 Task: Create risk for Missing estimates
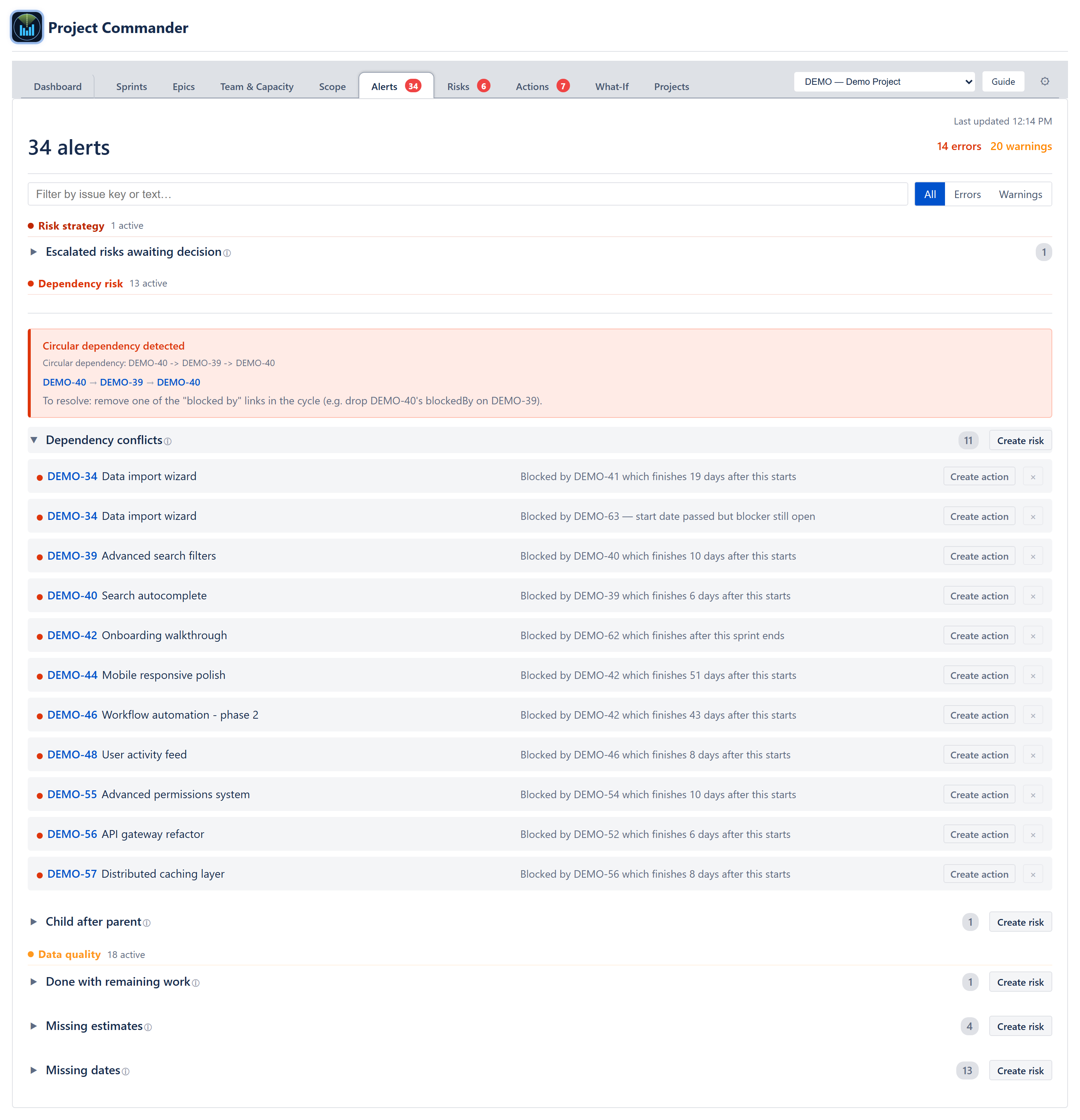tap(1020, 1027)
